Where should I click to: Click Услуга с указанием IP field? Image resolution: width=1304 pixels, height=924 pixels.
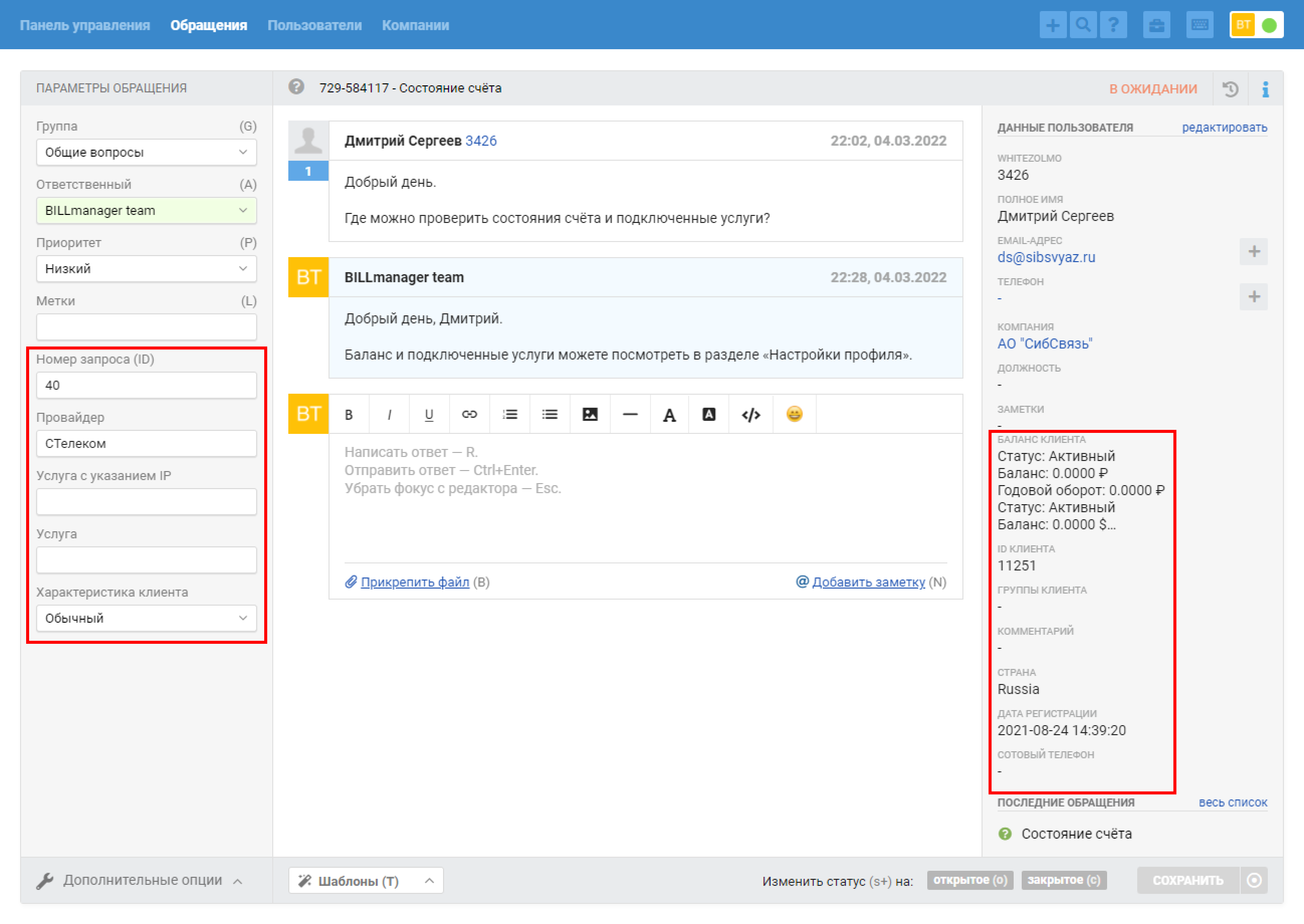click(146, 502)
